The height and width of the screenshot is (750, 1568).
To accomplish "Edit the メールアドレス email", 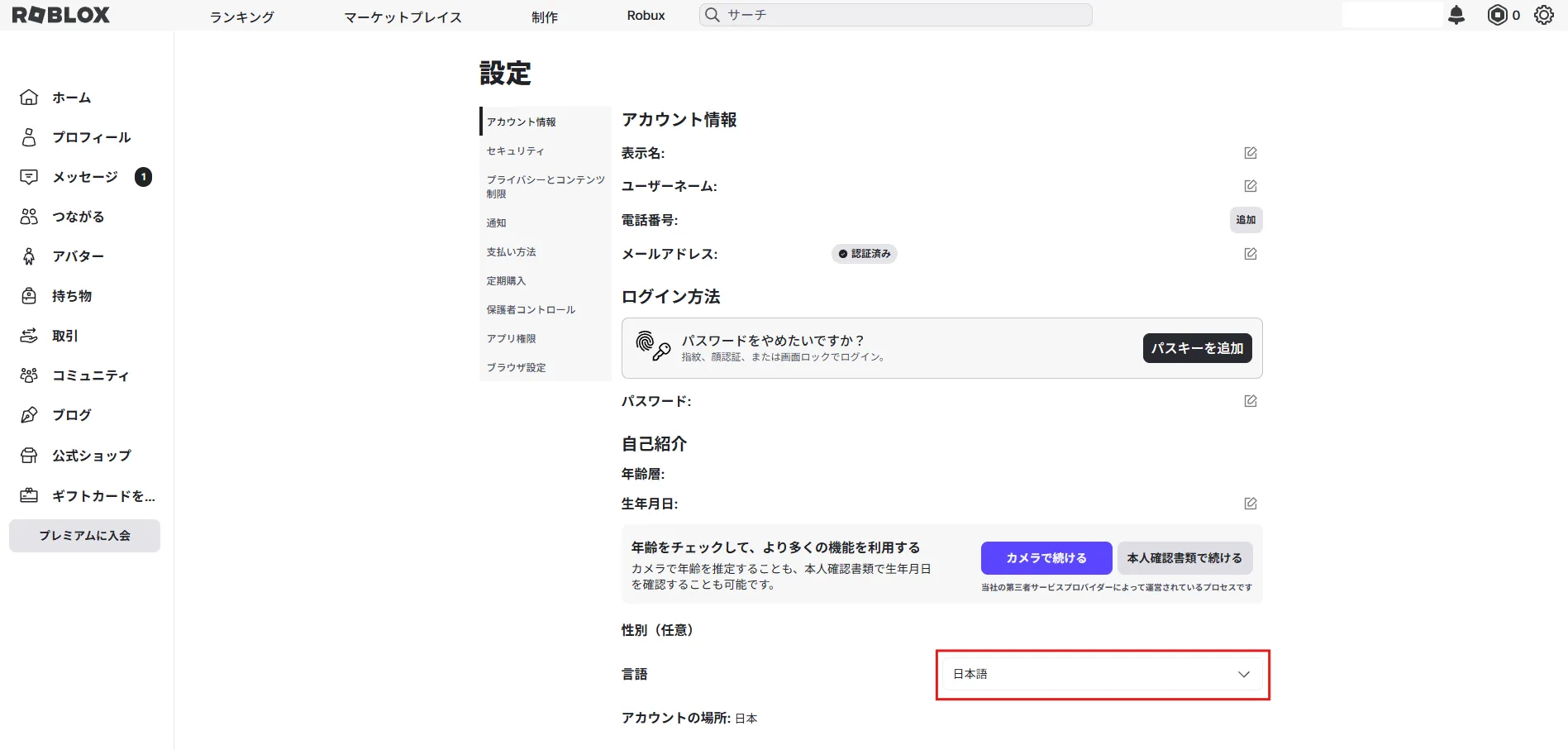I will (x=1251, y=254).
